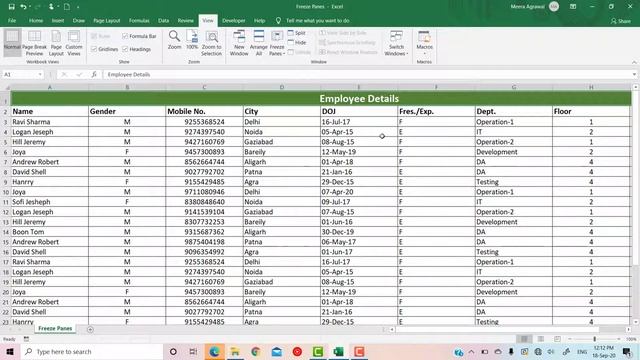Switch to the Page Layout tab
Screen dimensions: 640x360
click(x=107, y=20)
